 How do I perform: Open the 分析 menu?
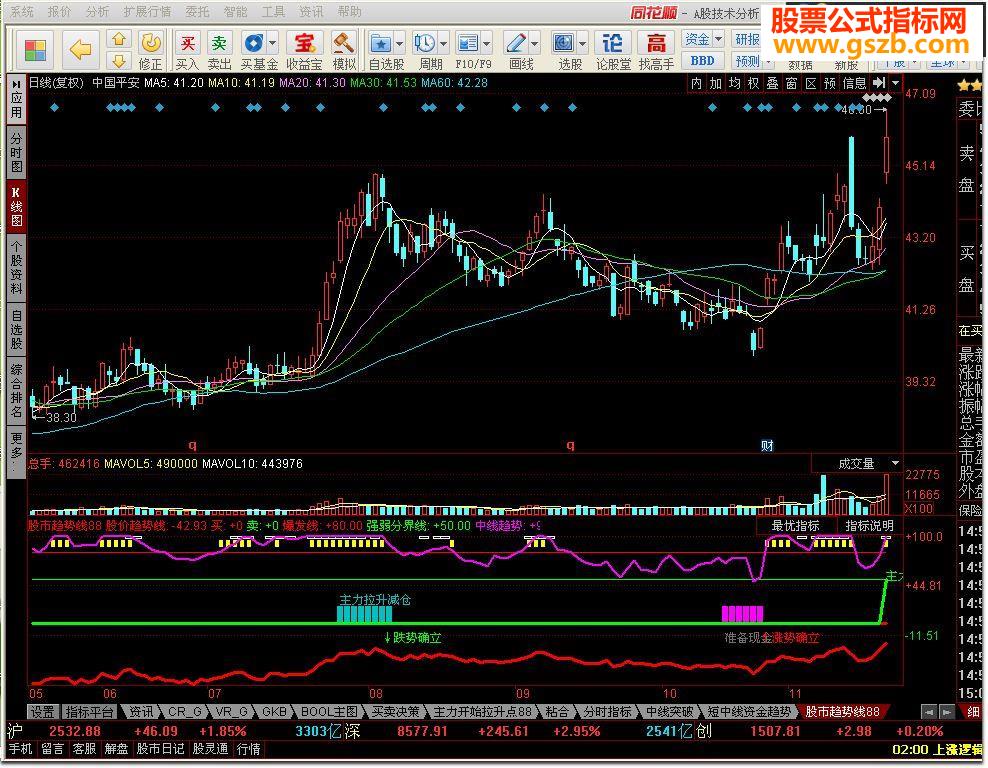pyautogui.click(x=98, y=11)
